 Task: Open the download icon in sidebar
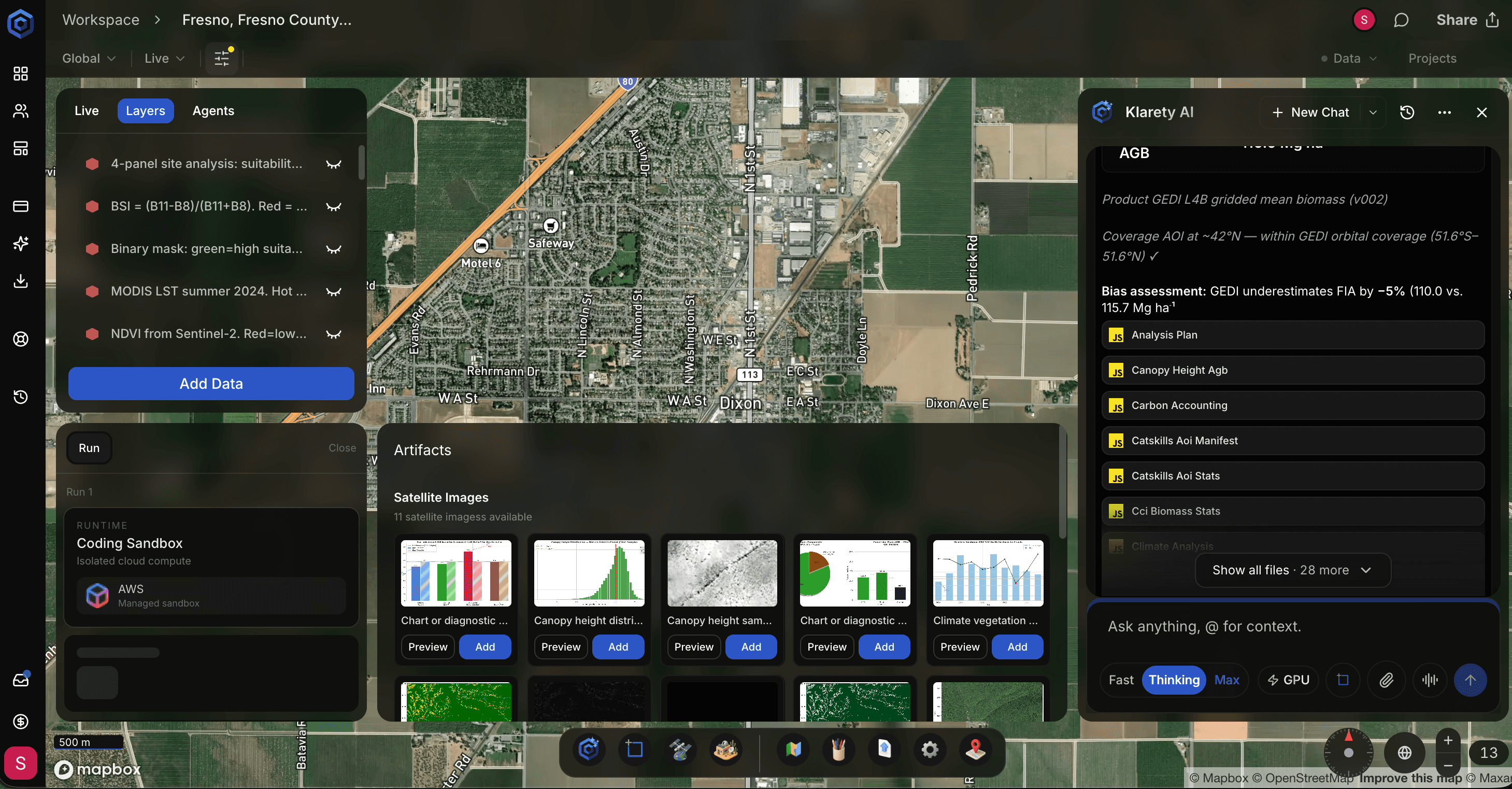pyautogui.click(x=21, y=280)
